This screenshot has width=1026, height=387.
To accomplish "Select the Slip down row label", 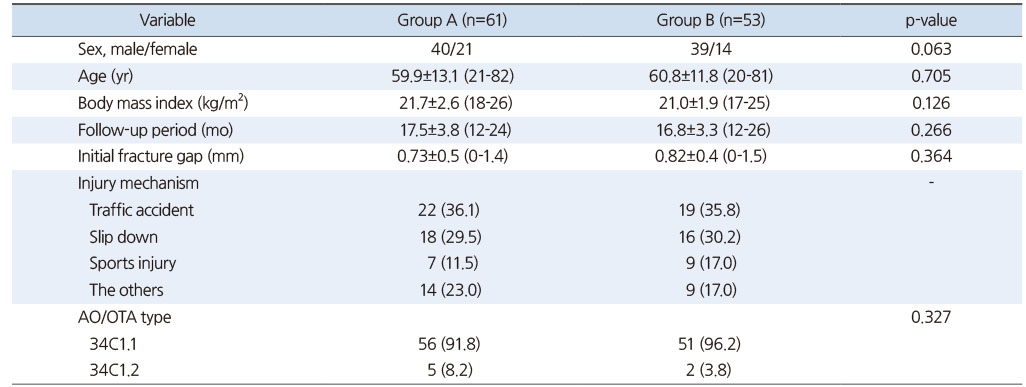I will pos(124,237).
